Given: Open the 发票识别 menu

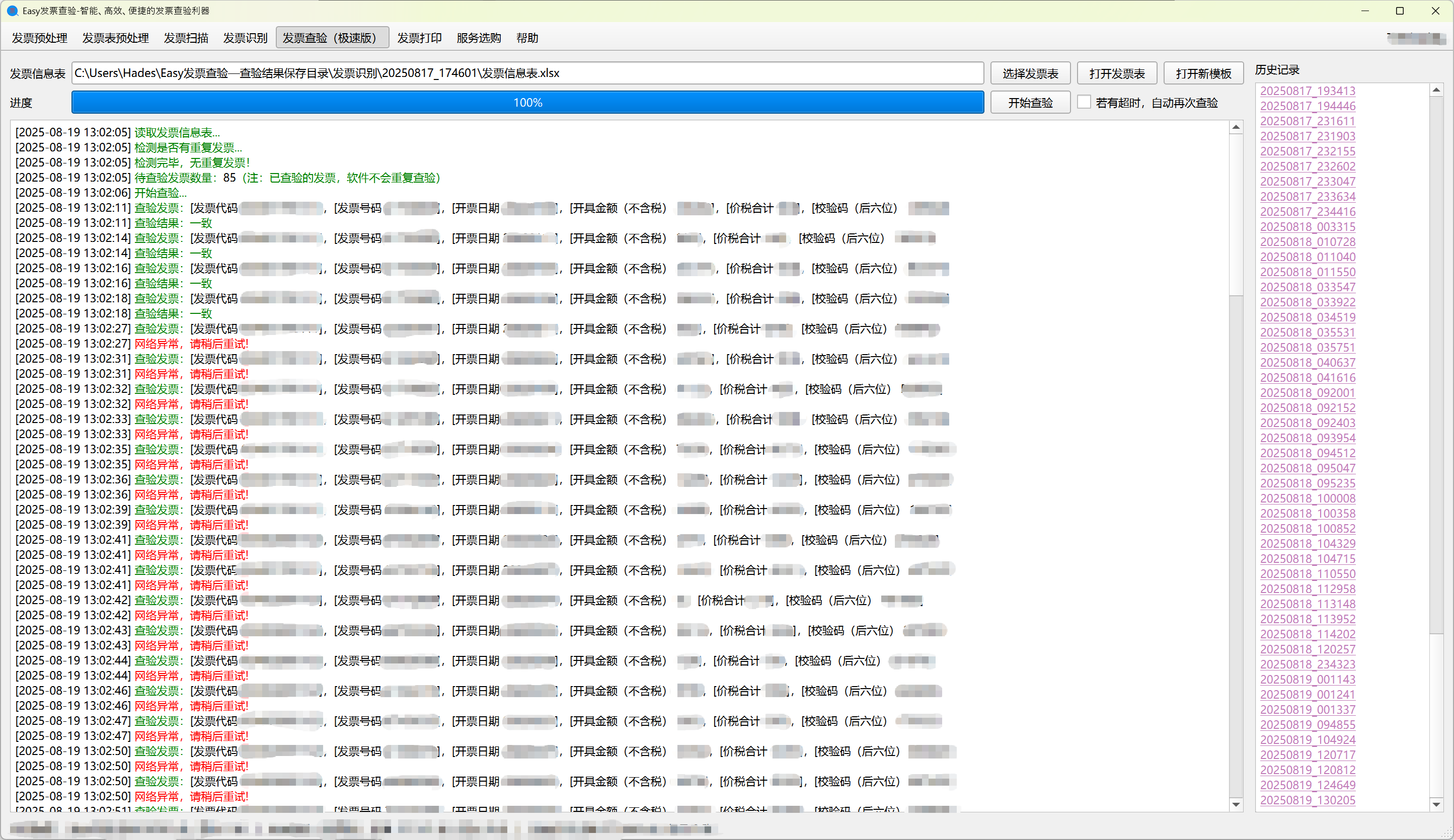Looking at the screenshot, I should pos(245,38).
